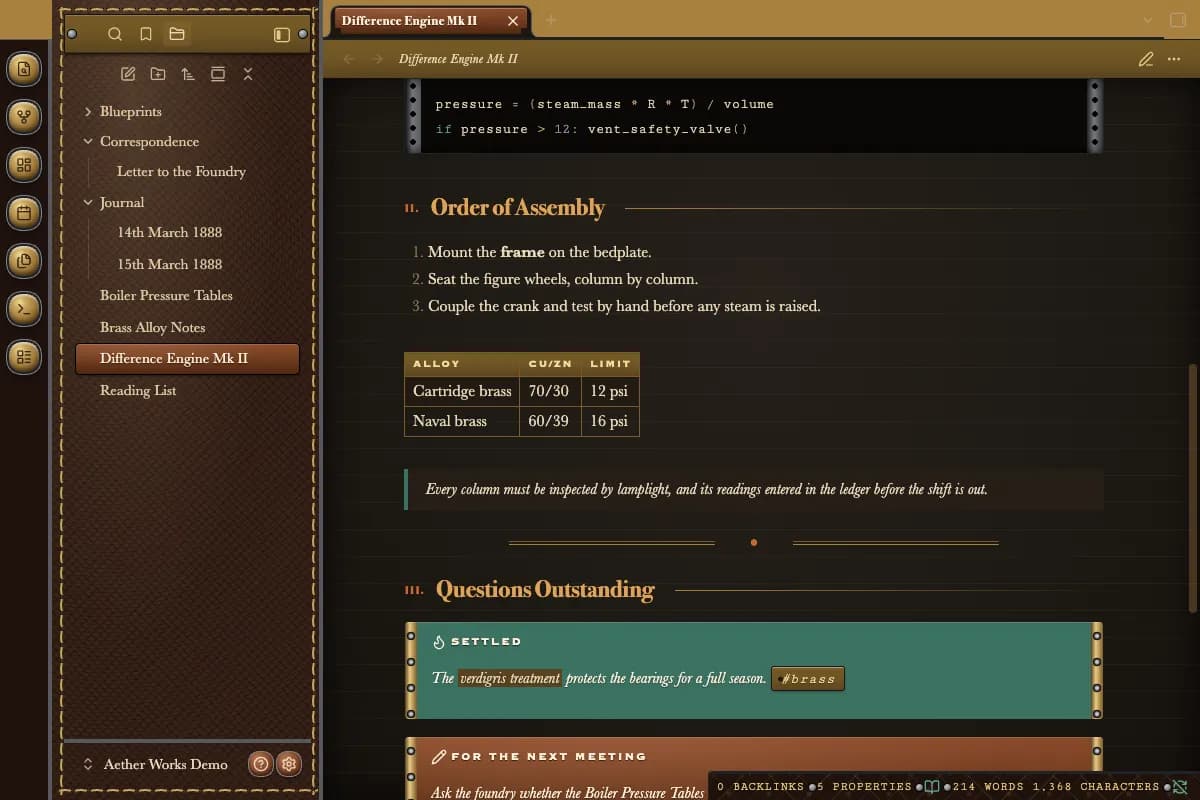Click the #brass tag
1200x800 pixels.
[808, 679]
